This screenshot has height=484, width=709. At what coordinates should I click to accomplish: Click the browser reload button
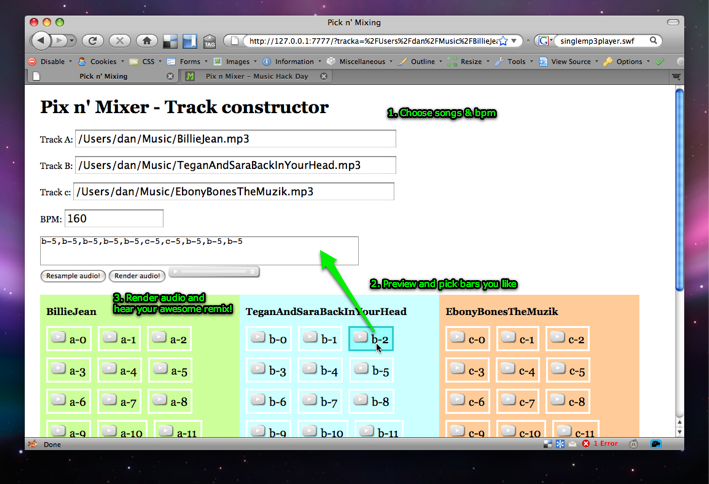coord(93,41)
